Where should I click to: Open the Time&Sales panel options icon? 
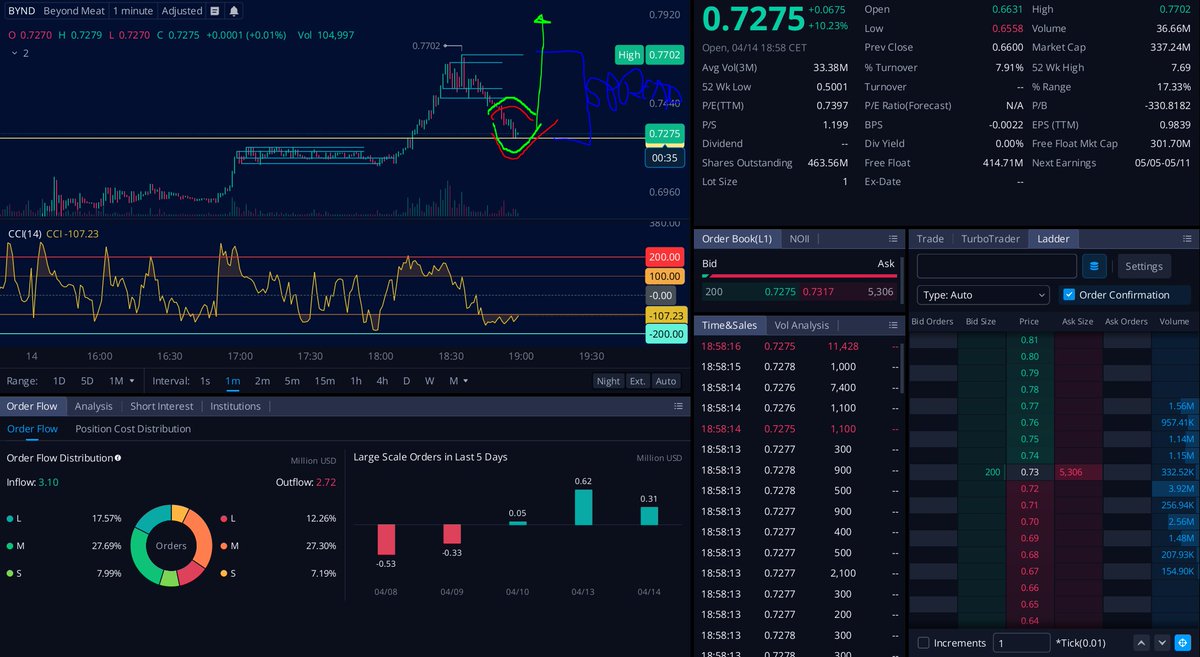(893, 325)
